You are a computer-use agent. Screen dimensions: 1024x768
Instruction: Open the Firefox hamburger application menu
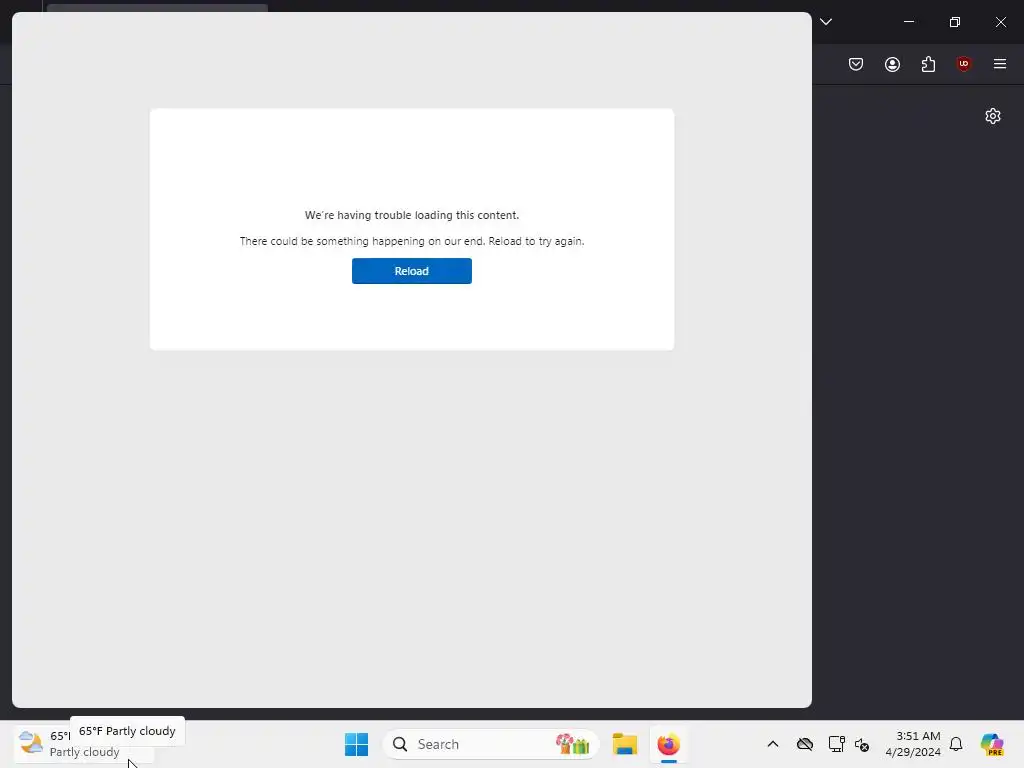point(1000,64)
